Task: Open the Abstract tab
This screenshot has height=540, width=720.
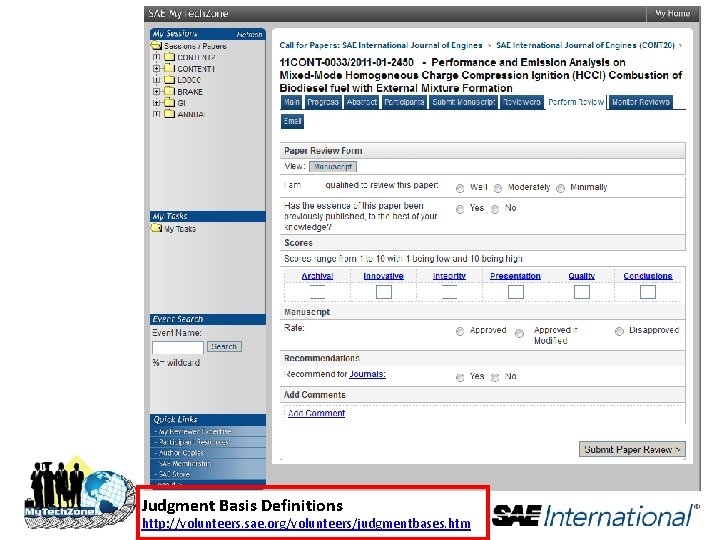Action: pyautogui.click(x=361, y=102)
